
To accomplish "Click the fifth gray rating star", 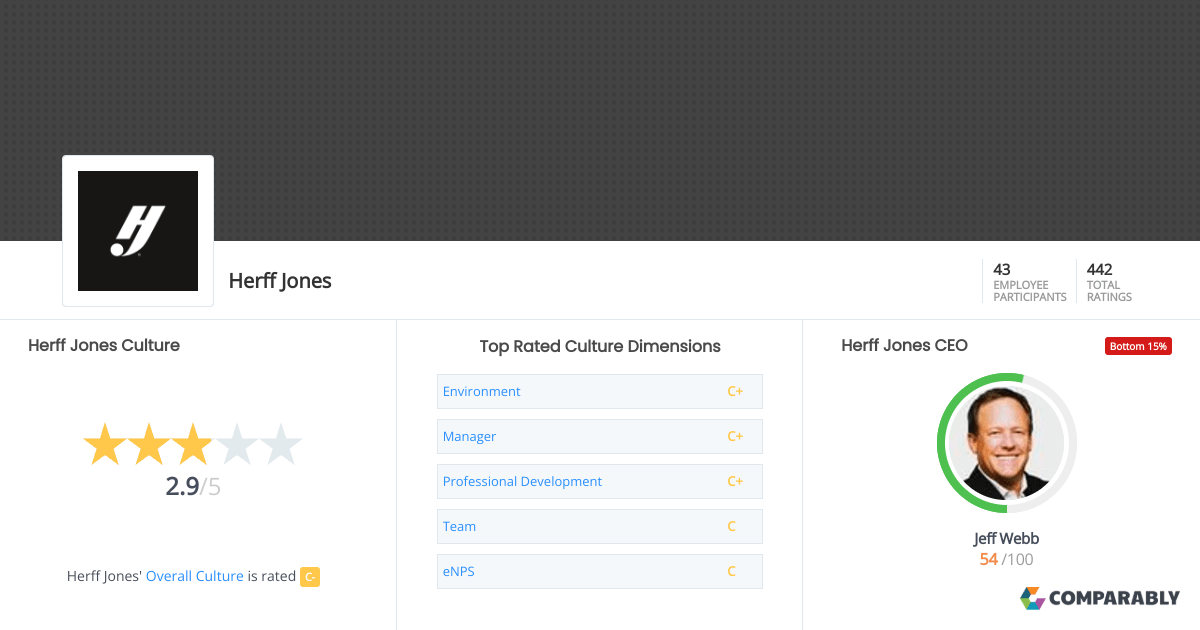I will coord(281,445).
